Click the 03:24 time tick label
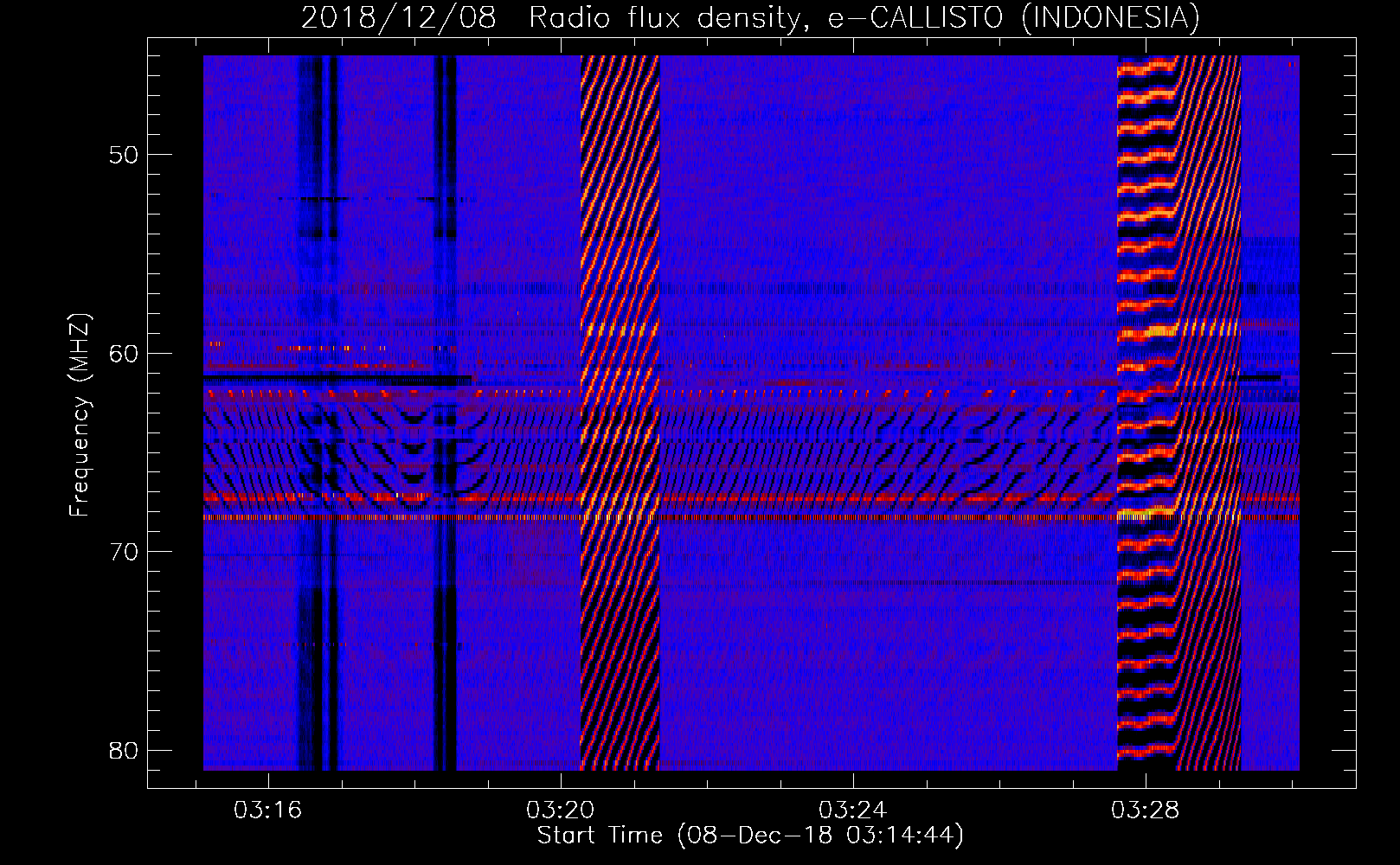This screenshot has height=865, width=1400. pos(853,811)
